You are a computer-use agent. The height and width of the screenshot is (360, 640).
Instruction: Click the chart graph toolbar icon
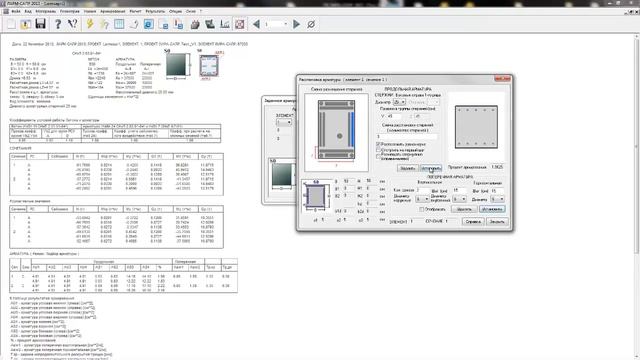[x=225, y=24]
